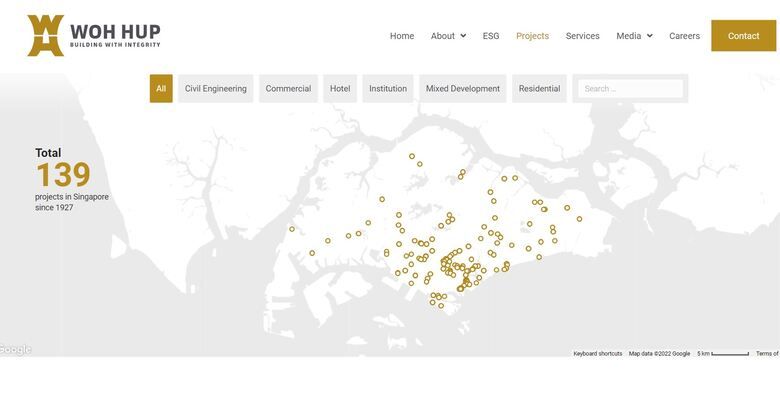Filter projects by Residential
This screenshot has height=395, width=780.
[539, 89]
